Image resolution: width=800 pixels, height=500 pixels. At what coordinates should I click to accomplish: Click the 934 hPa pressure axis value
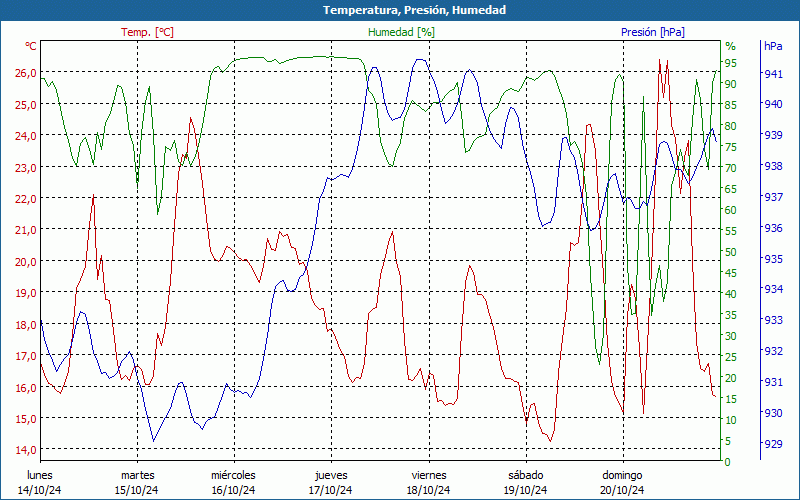(773, 289)
